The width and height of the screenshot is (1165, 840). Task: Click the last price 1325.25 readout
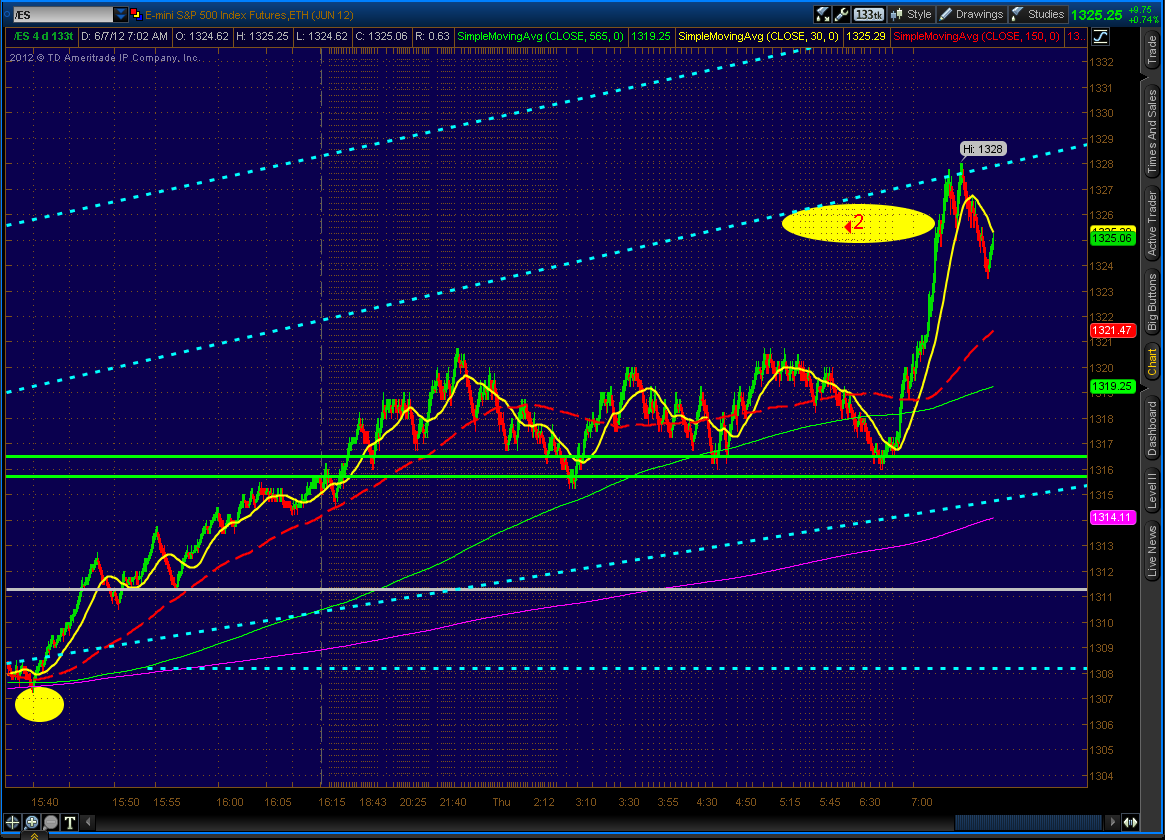click(x=1097, y=15)
